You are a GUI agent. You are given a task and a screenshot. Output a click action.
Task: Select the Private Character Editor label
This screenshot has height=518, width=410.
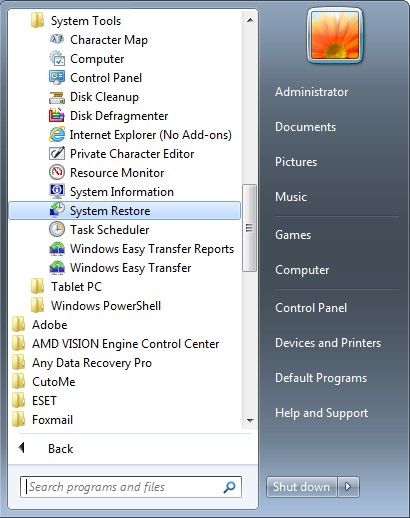[132, 154]
